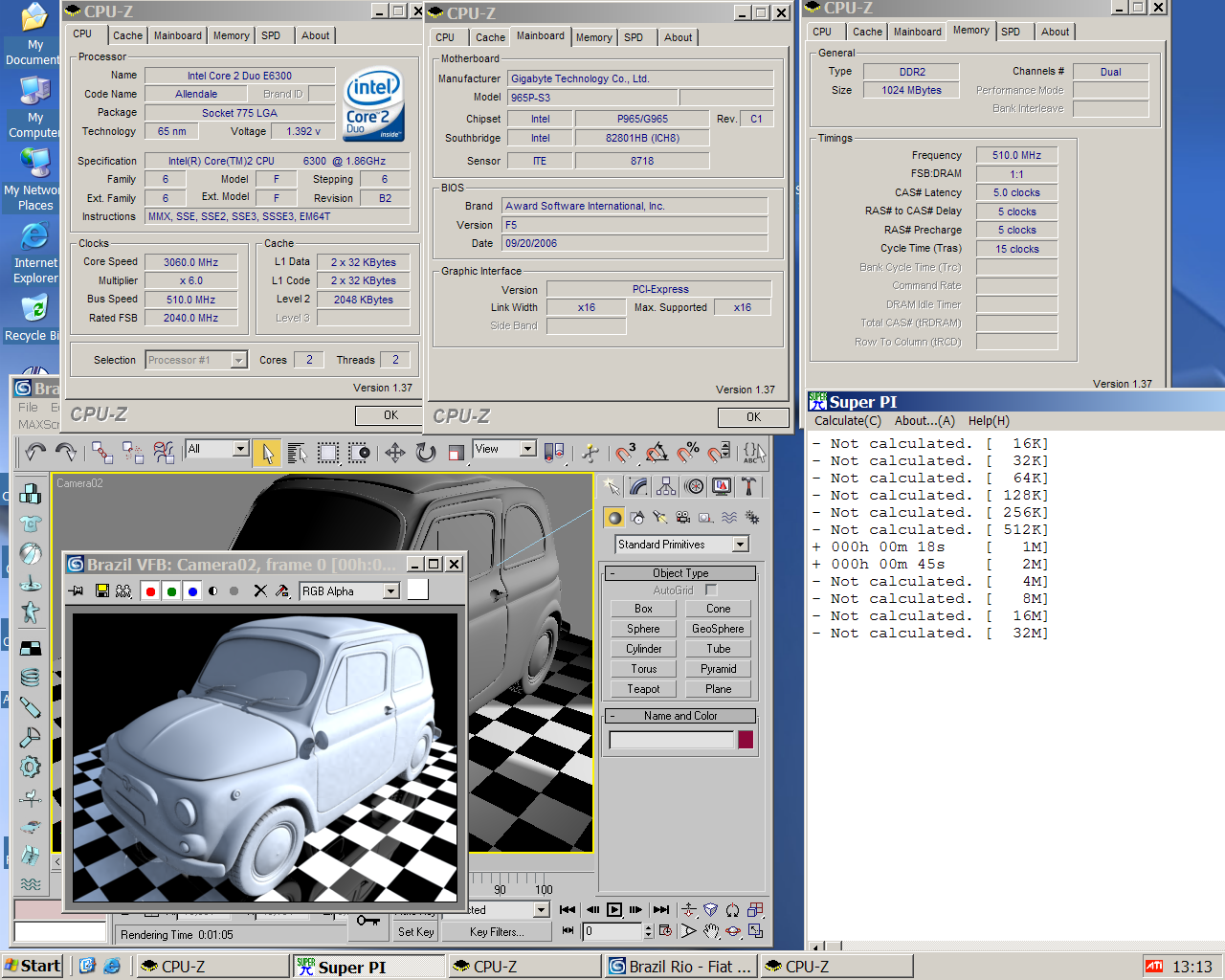Image resolution: width=1225 pixels, height=980 pixels.
Task: Click the Use Pivot Point Center icon
Action: 554,452
